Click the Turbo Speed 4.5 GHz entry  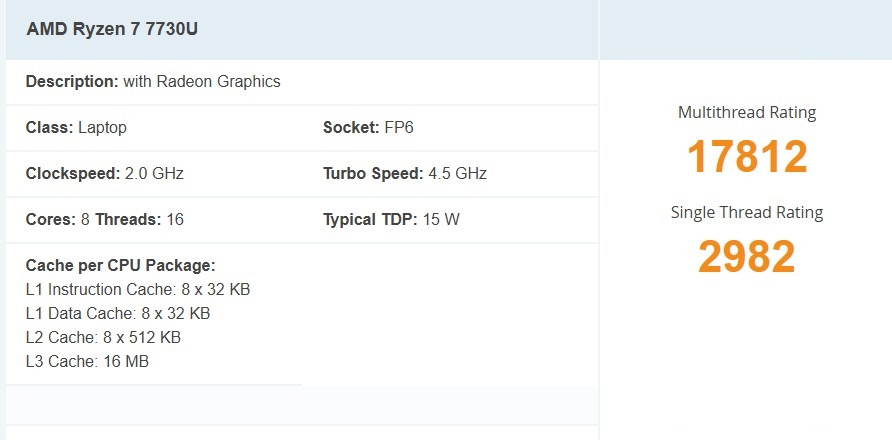(x=404, y=174)
